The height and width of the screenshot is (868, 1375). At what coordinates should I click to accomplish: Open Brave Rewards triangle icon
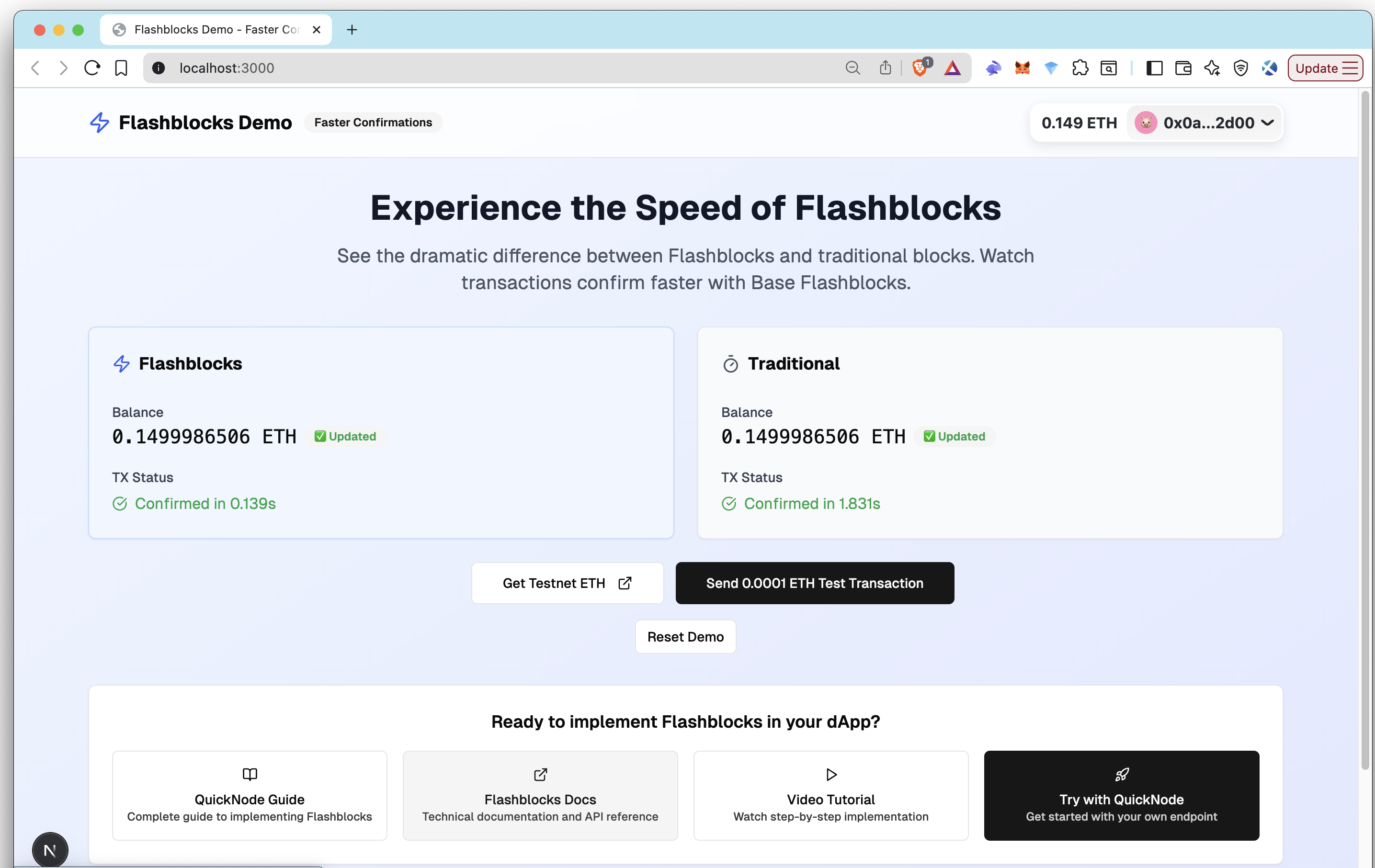tap(952, 68)
